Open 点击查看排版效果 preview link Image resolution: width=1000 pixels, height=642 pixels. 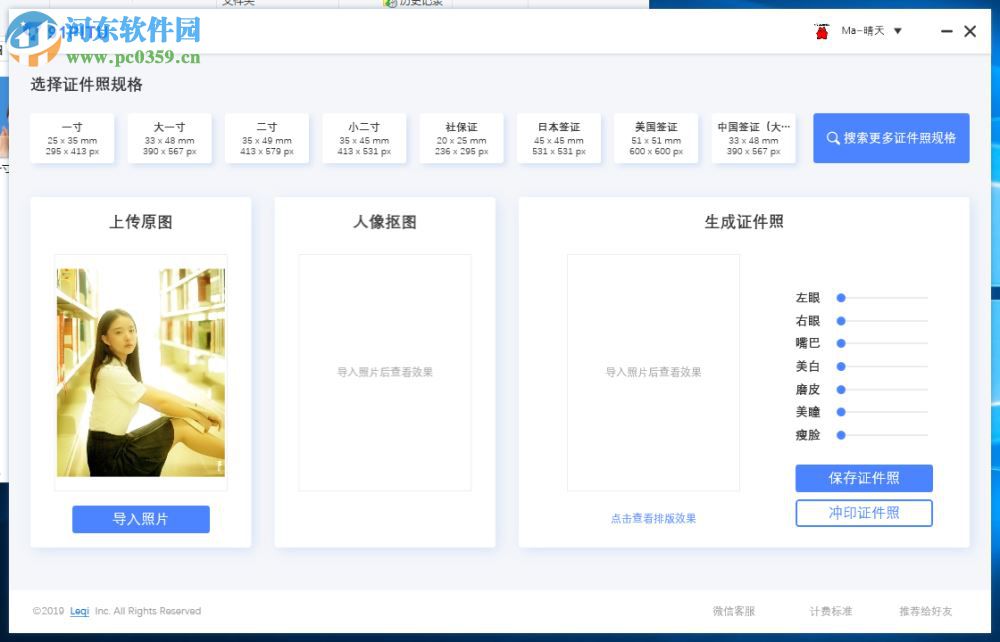point(653,517)
